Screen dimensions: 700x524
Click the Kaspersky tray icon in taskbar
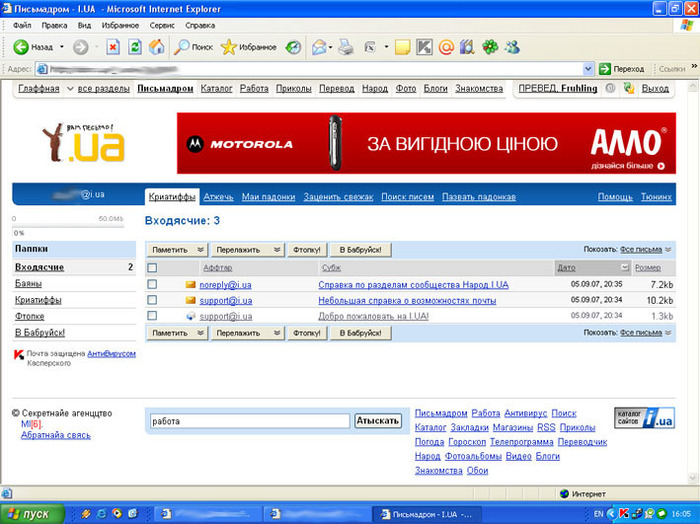(x=624, y=514)
